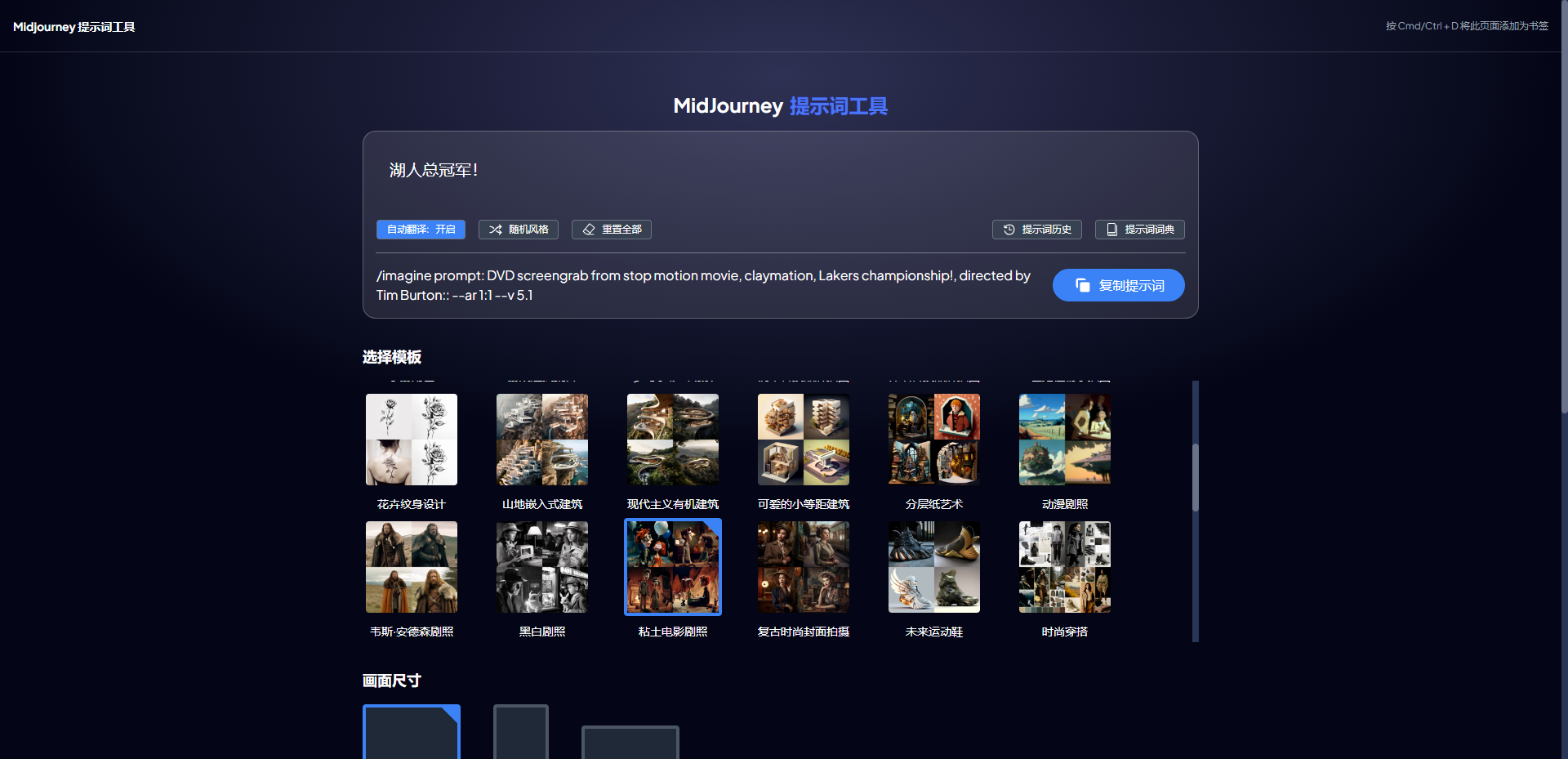This screenshot has width=1568, height=759.
Task: Click the 时尚穿搭 caption label
Action: click(x=1065, y=632)
